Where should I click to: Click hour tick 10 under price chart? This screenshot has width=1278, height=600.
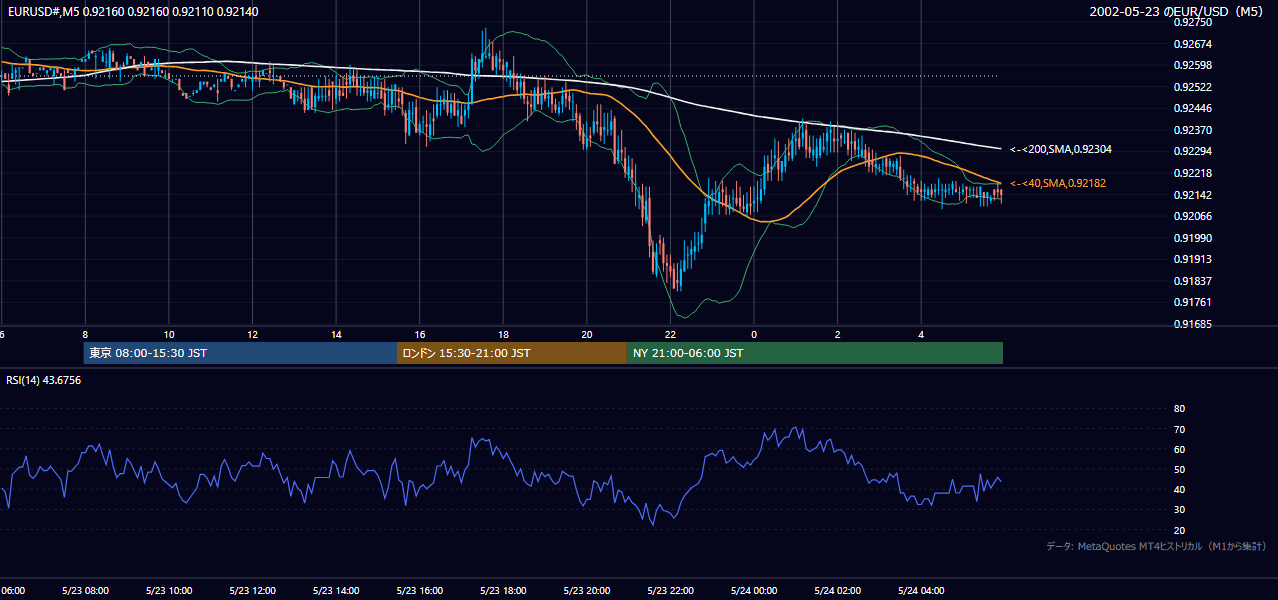tap(169, 334)
